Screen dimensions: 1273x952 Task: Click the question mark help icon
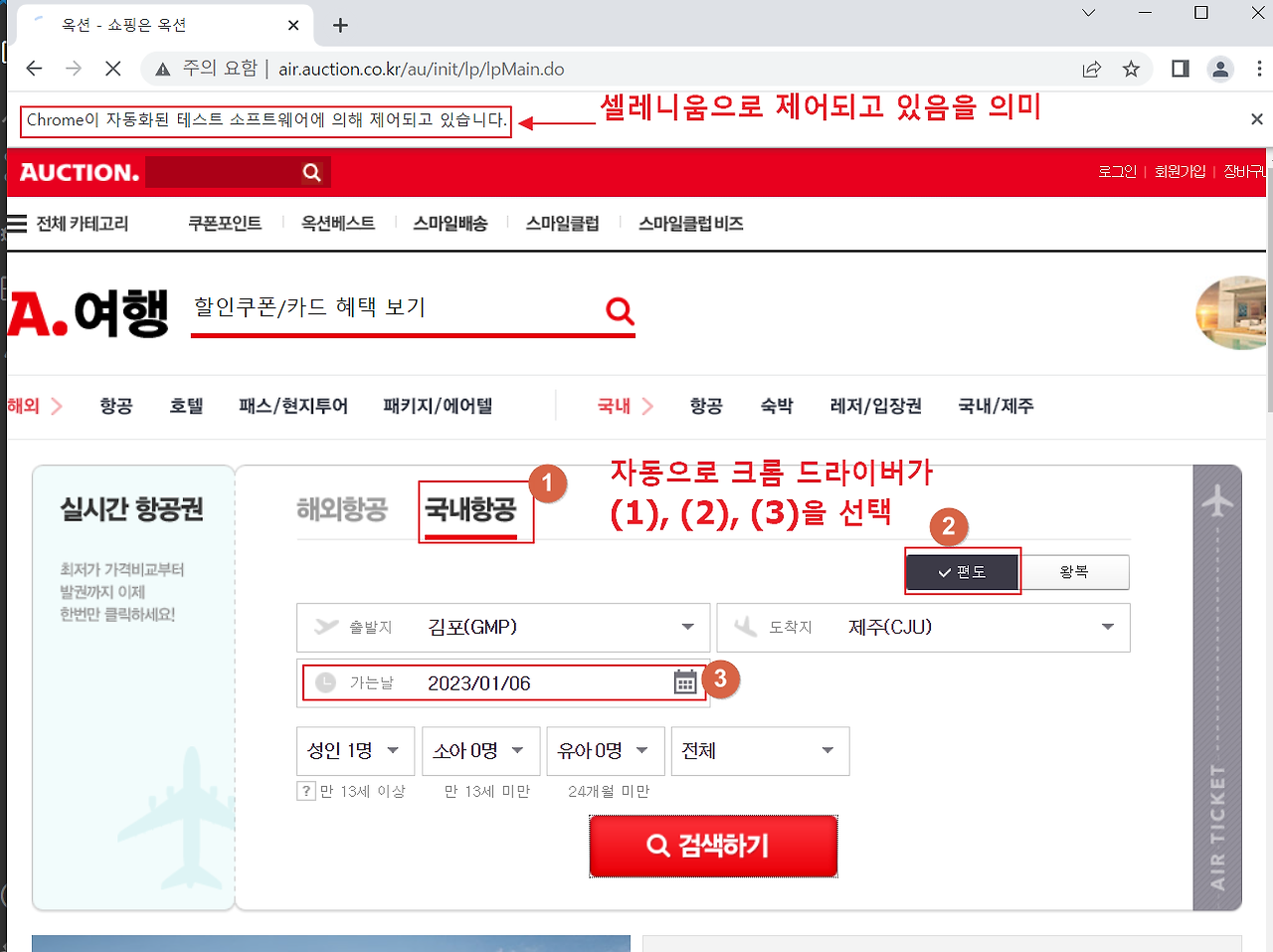click(x=306, y=791)
